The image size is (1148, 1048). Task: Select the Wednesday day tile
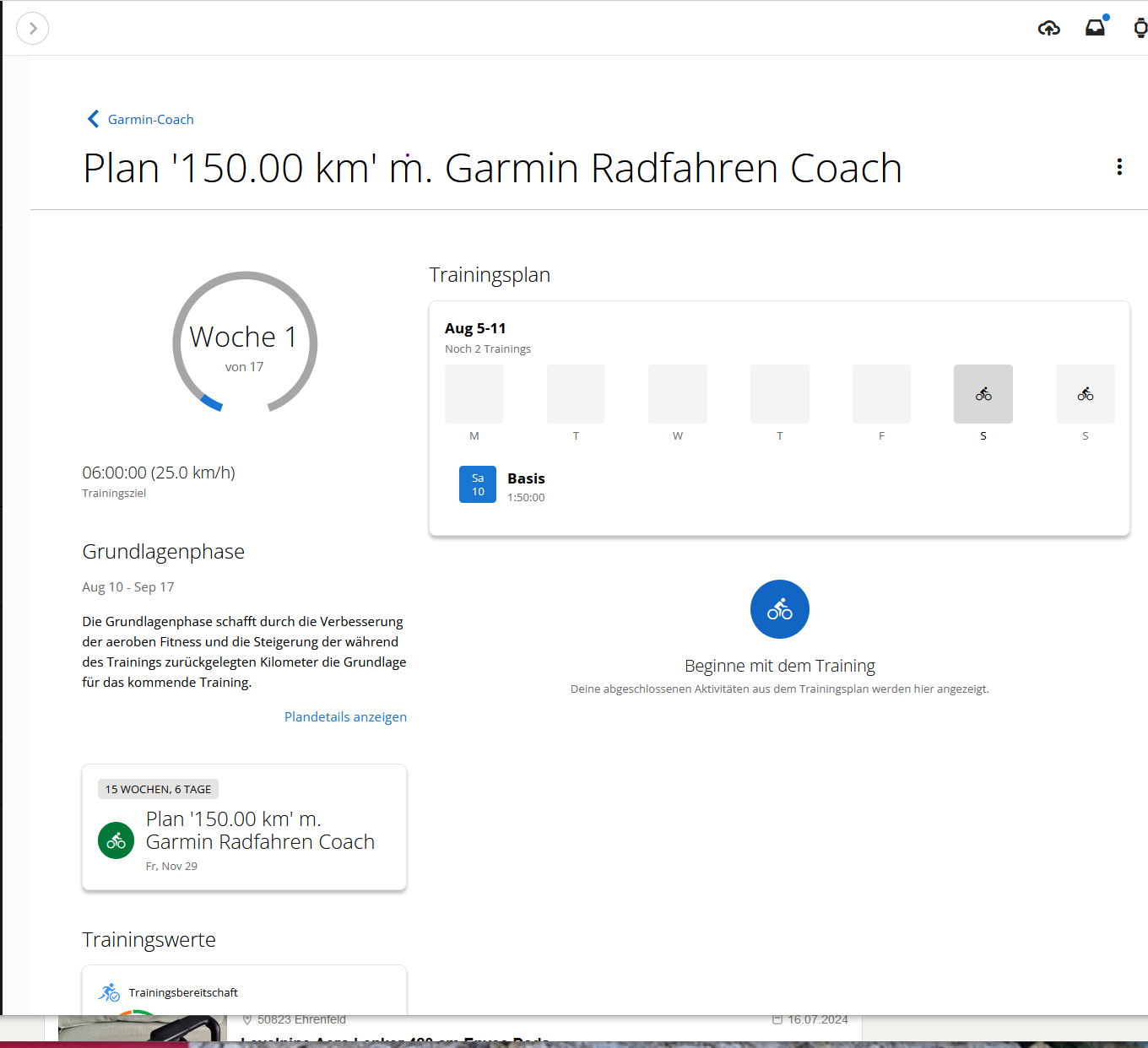678,394
